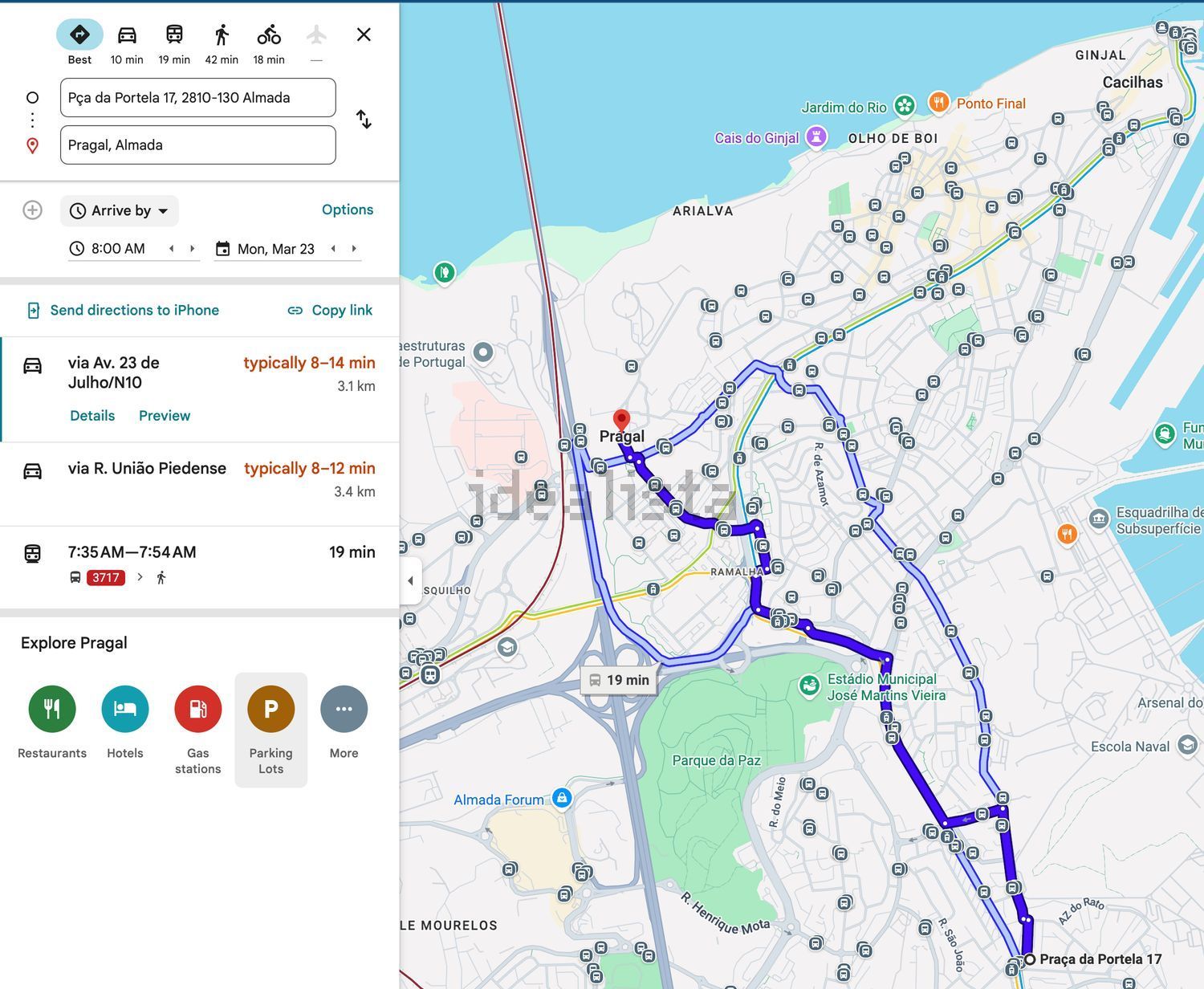Viewport: 1204px width, 989px height.
Task: Add another destination with plus icon
Action: (32, 210)
